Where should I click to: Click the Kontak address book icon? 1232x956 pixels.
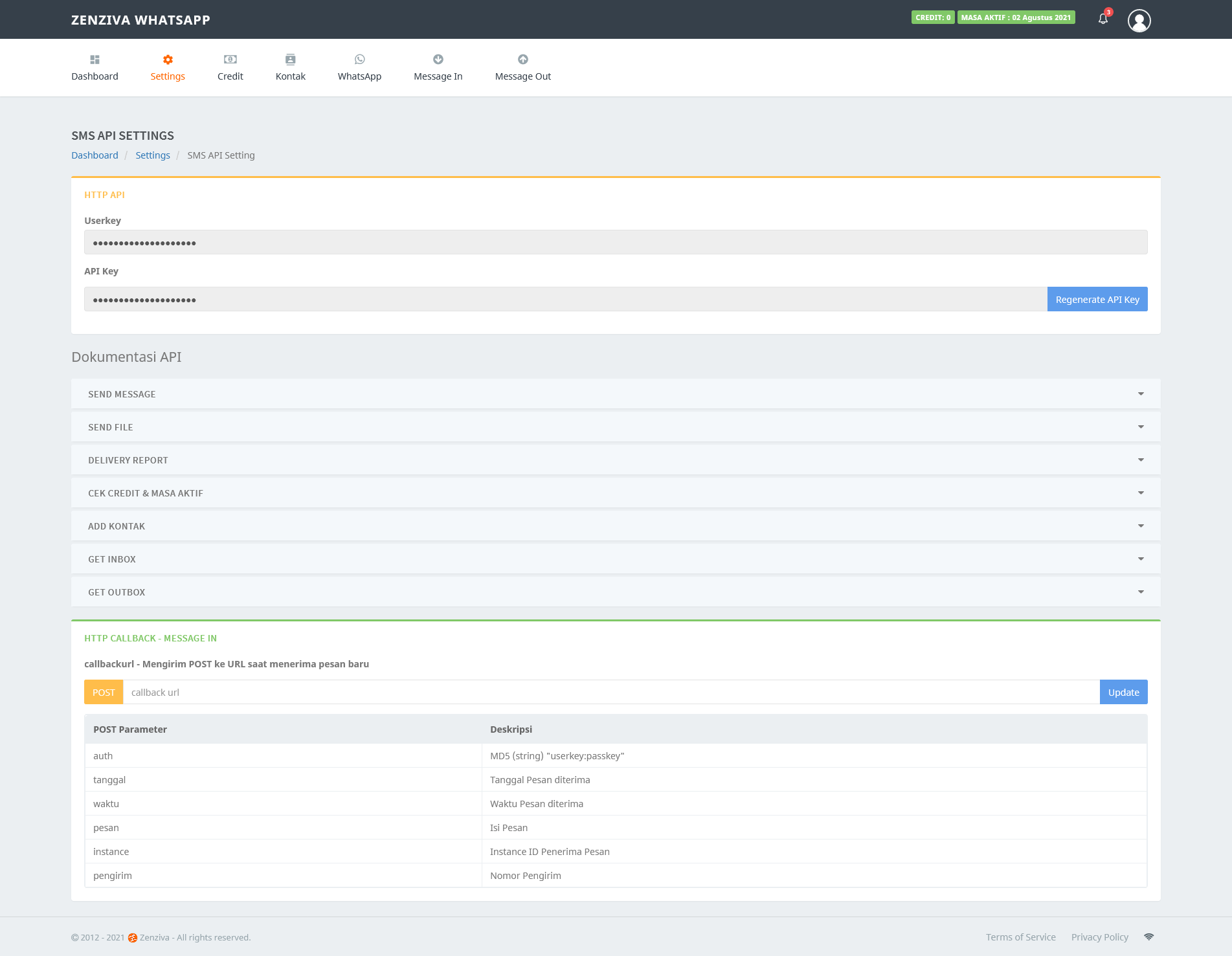click(x=291, y=60)
